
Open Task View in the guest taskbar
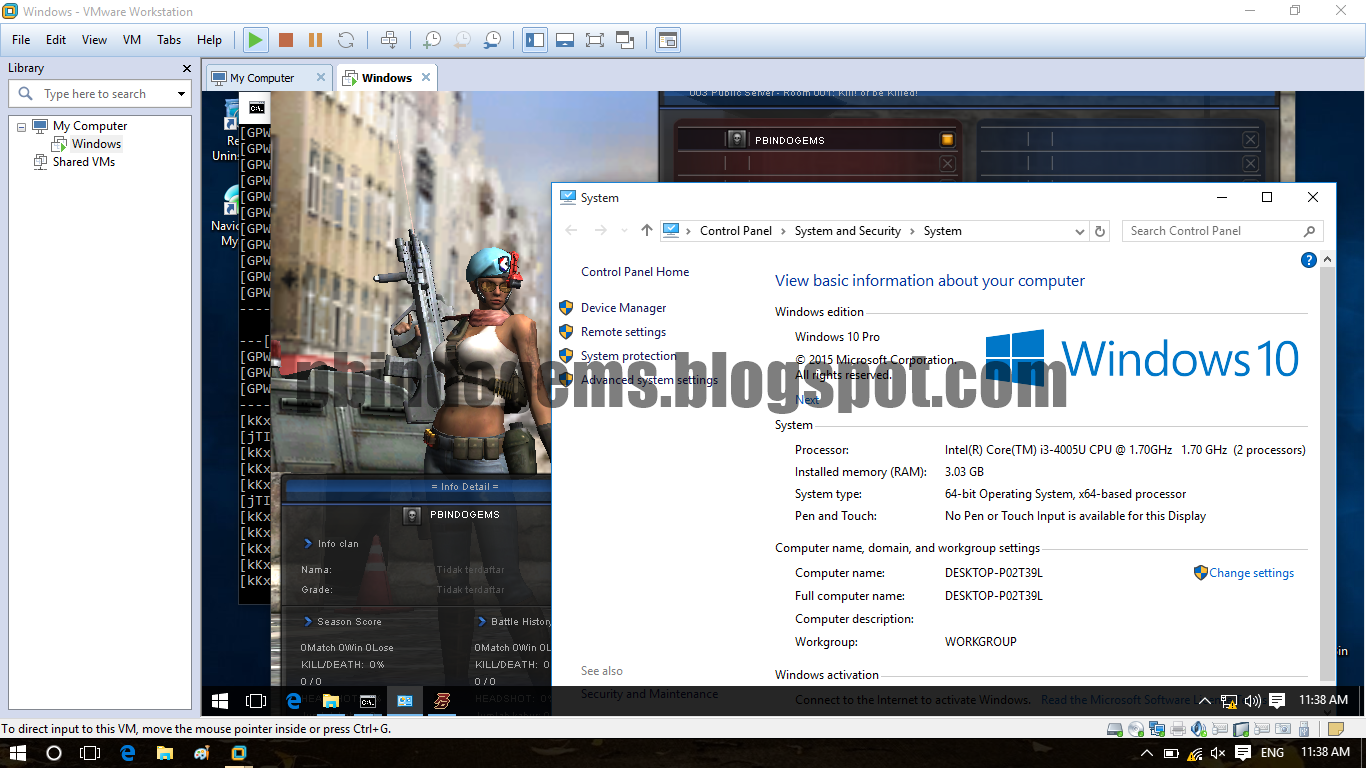point(256,701)
